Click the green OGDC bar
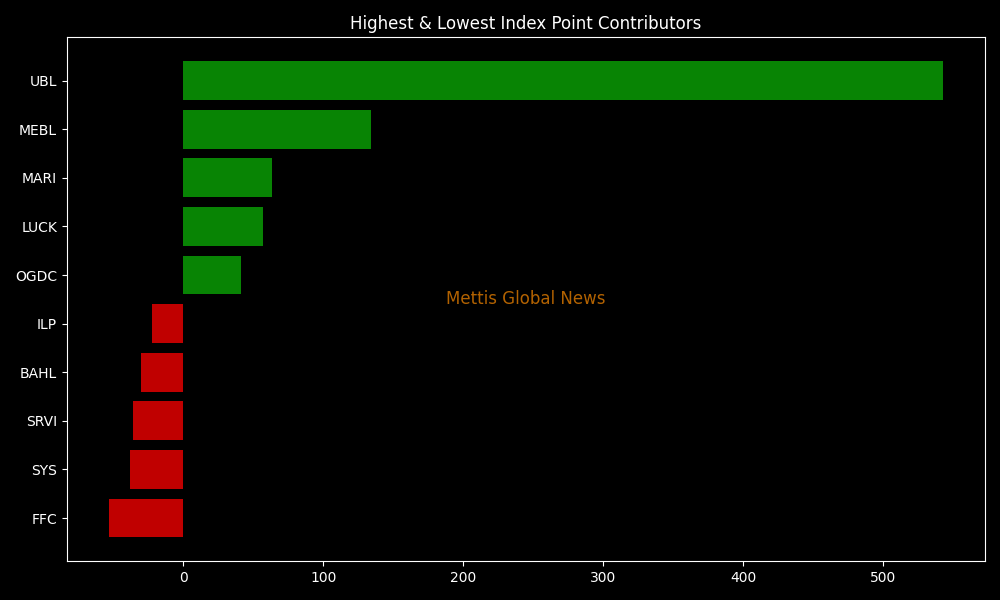 [212, 275]
